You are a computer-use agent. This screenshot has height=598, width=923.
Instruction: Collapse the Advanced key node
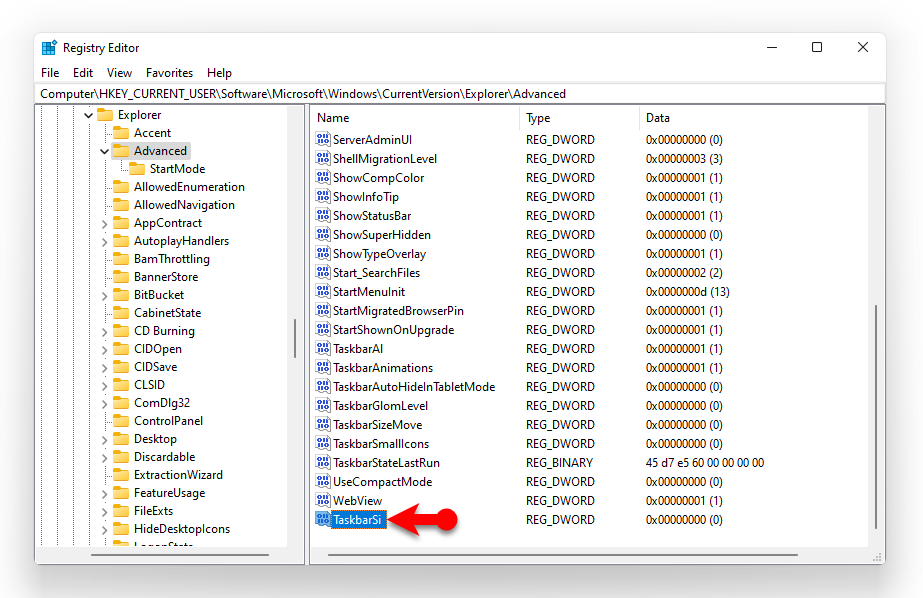(x=104, y=151)
